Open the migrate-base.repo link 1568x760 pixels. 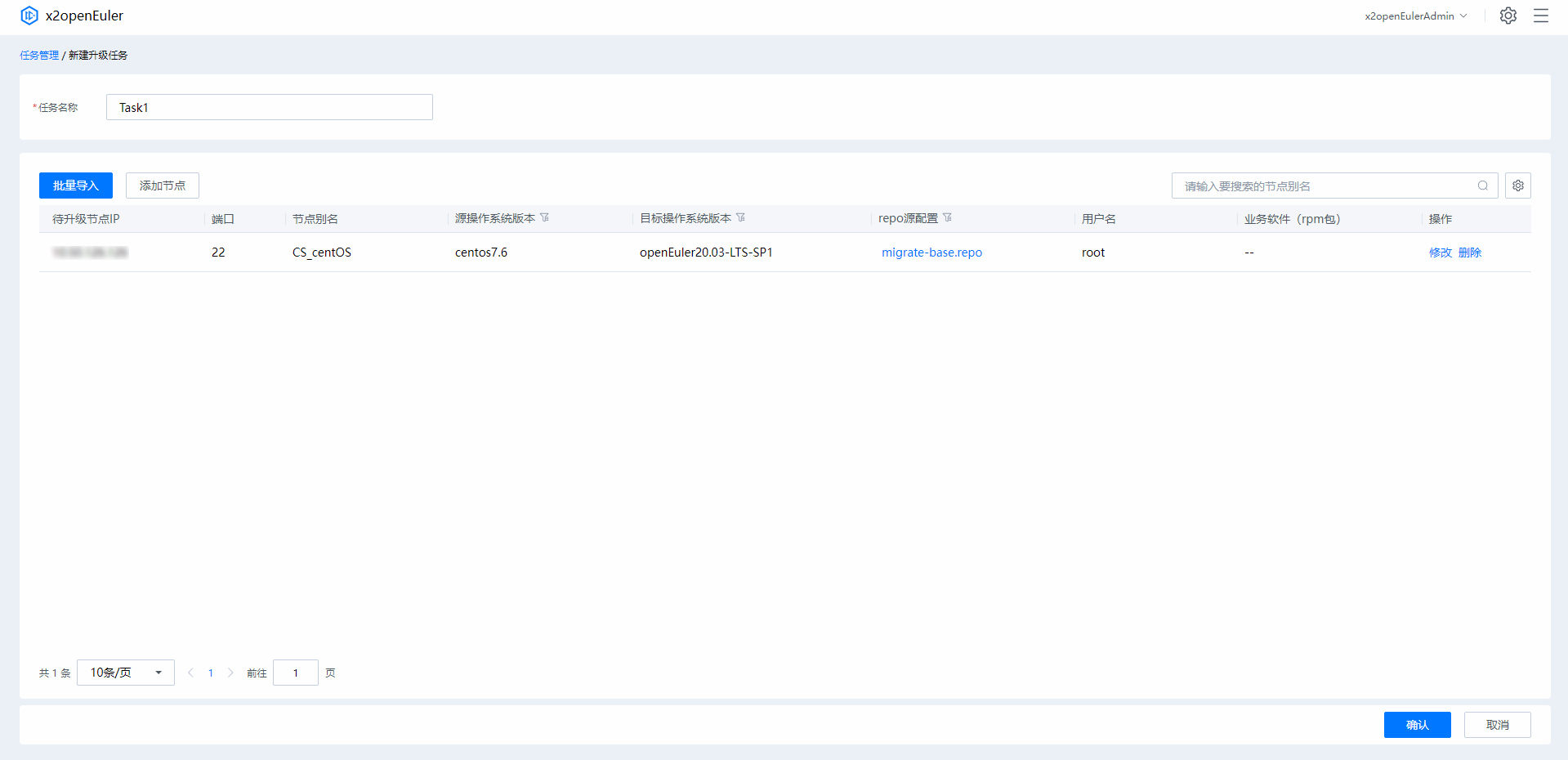tap(931, 253)
